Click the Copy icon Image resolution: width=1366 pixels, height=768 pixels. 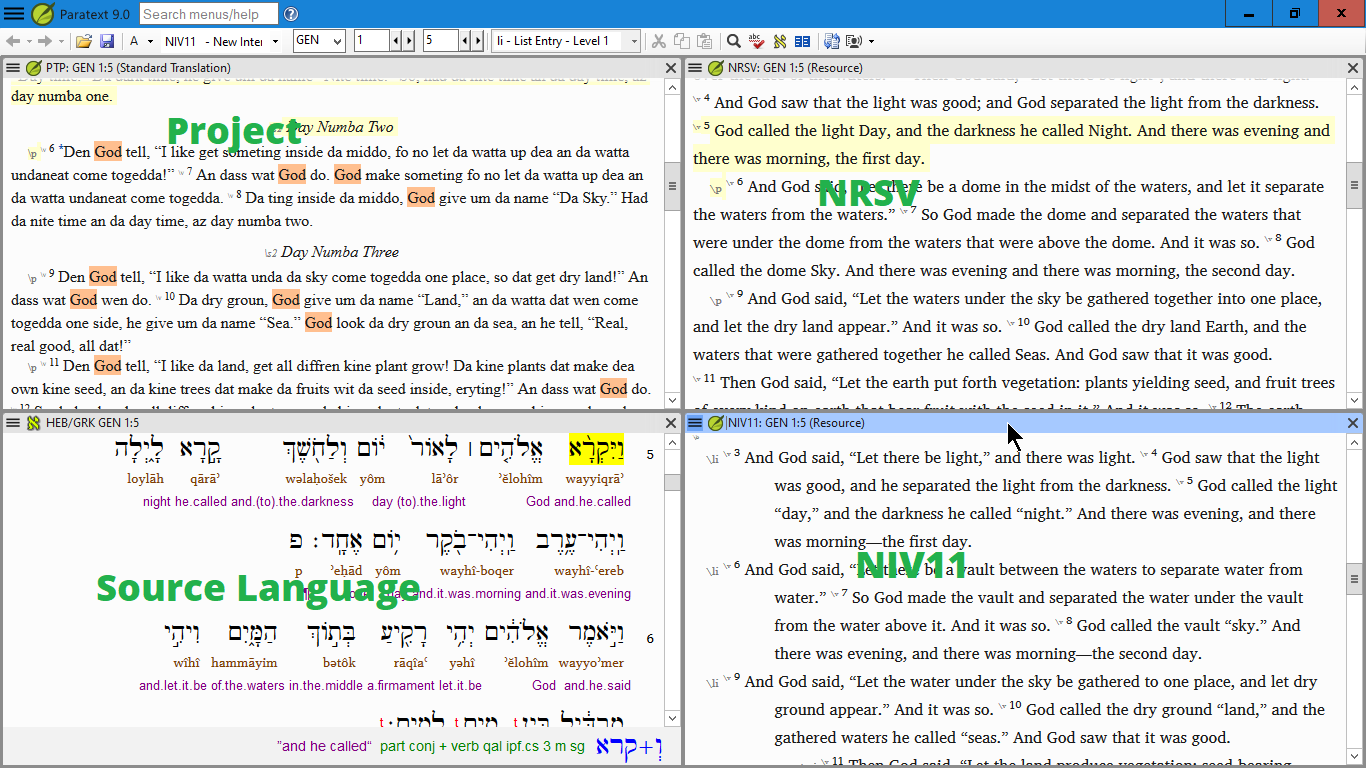(x=682, y=41)
